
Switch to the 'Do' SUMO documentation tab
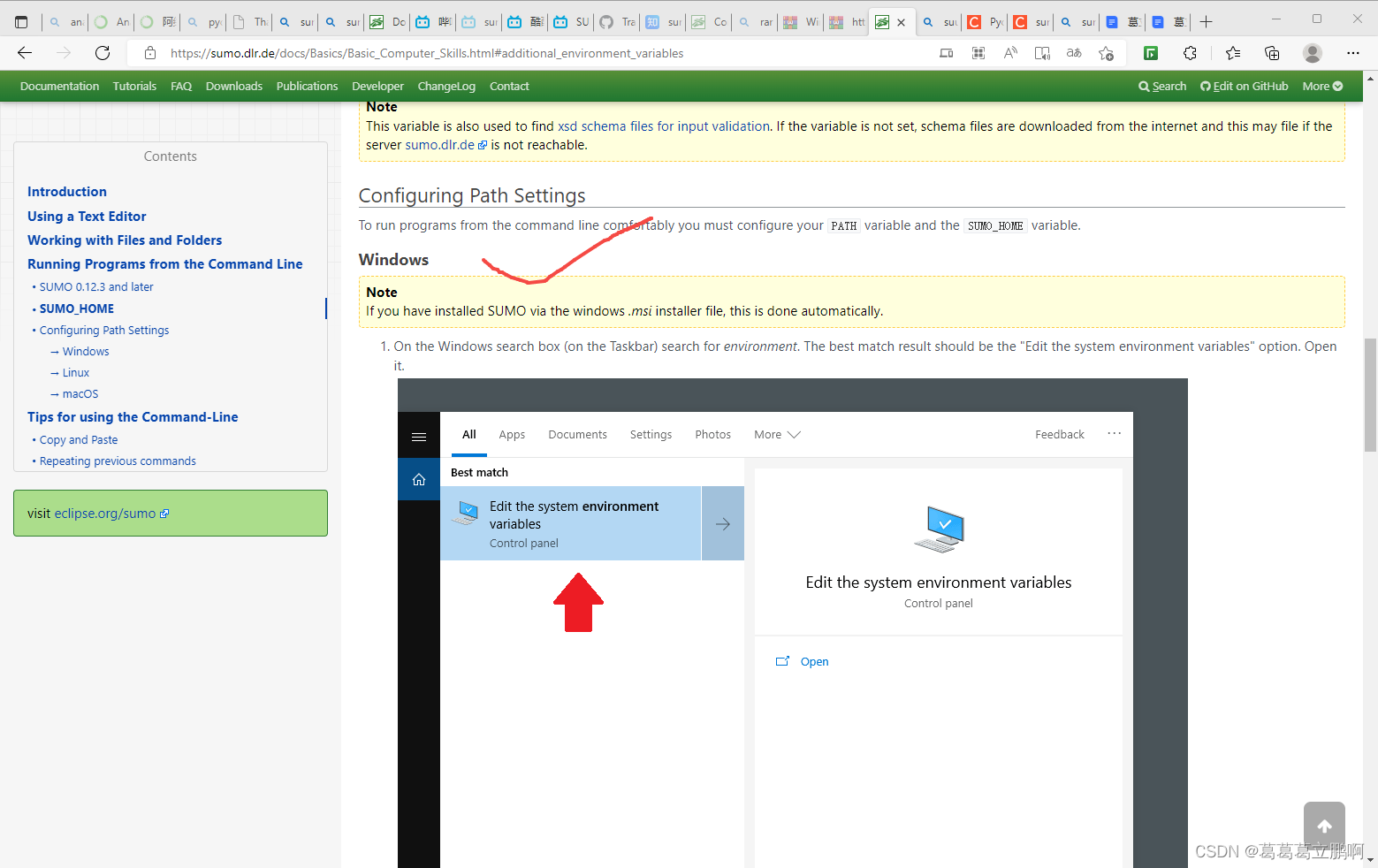(x=388, y=22)
